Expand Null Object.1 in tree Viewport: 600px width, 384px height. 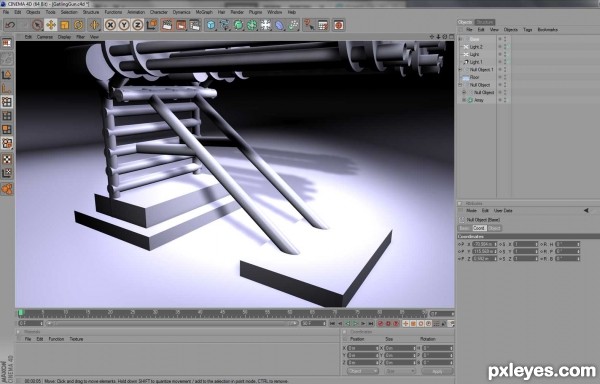[460, 70]
